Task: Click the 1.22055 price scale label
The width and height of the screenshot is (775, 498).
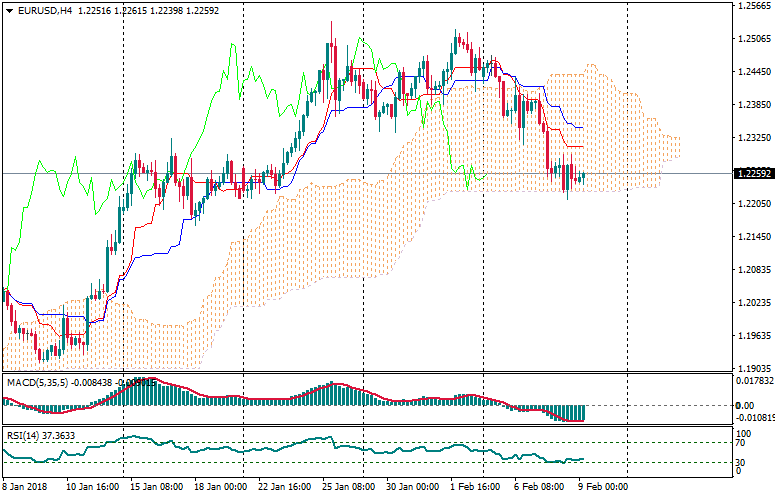Action: [753, 204]
